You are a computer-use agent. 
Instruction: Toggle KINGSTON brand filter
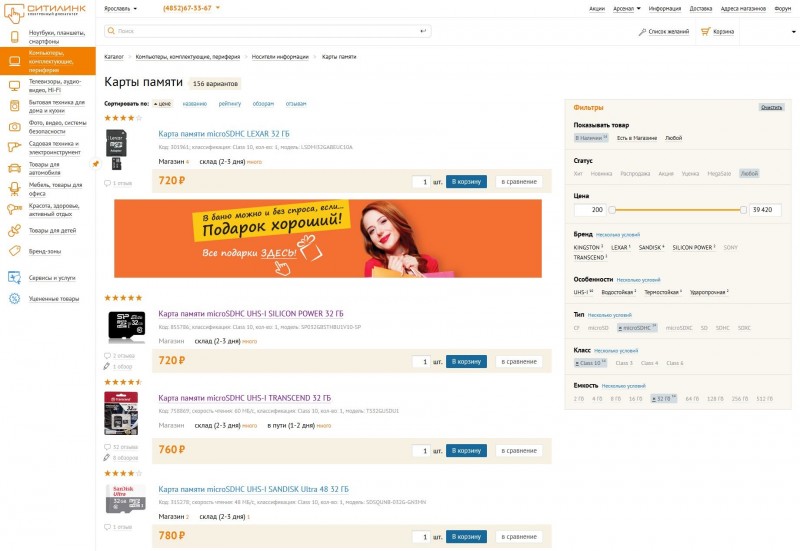[588, 247]
